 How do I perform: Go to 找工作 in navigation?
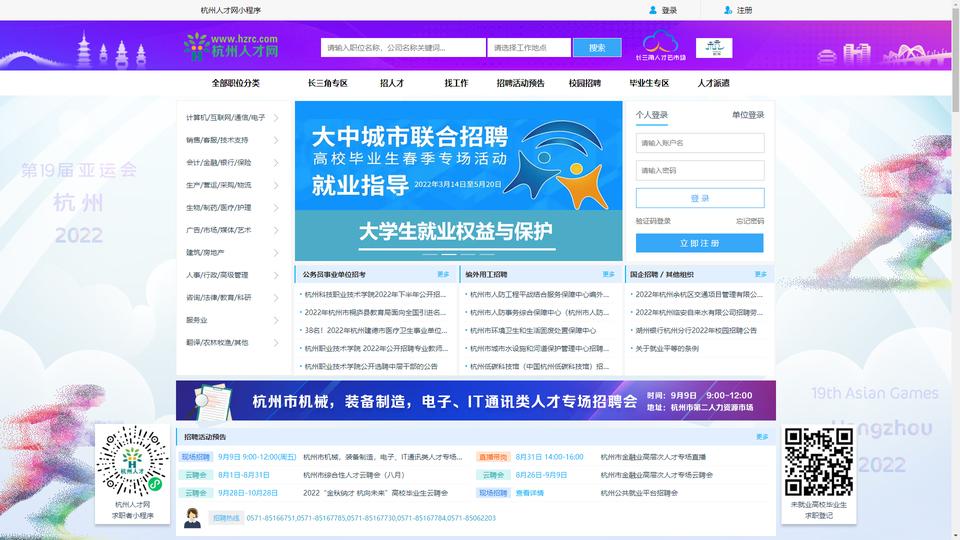[x=456, y=83]
